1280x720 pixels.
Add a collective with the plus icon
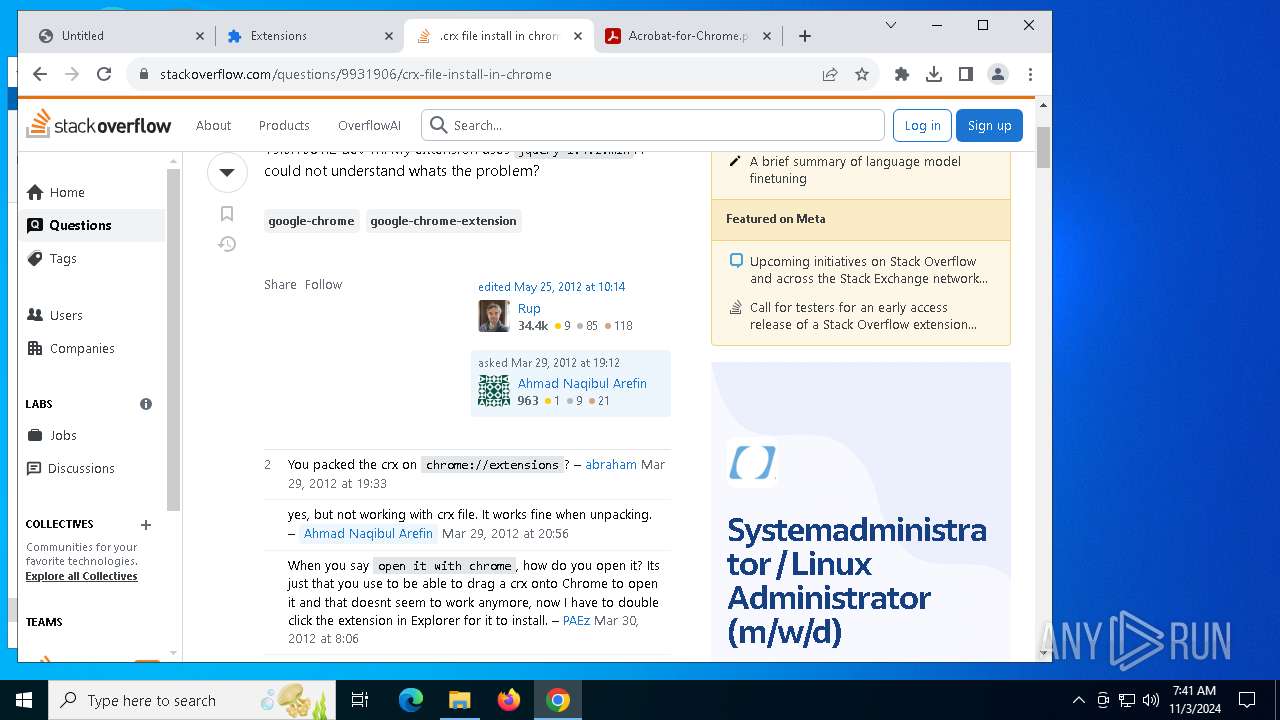click(146, 525)
